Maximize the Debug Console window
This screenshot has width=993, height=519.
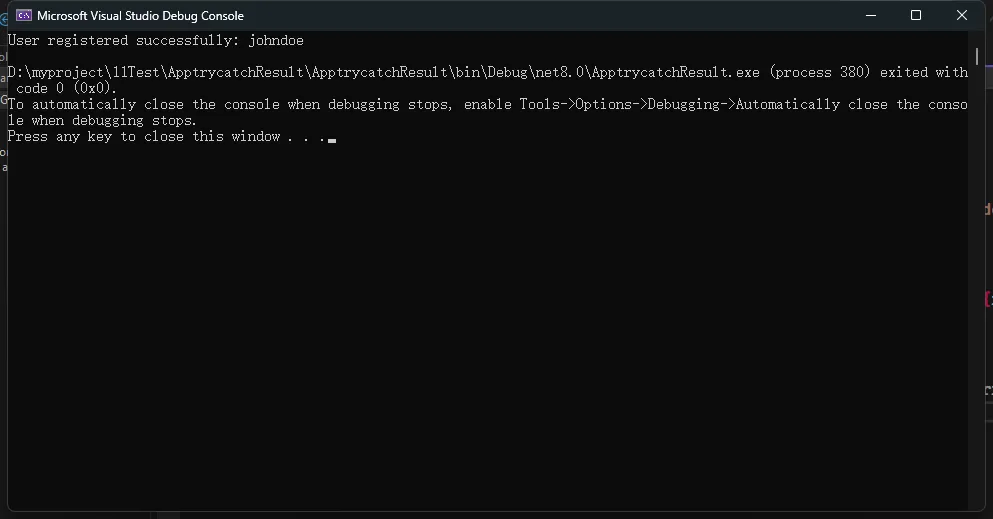[916, 15]
